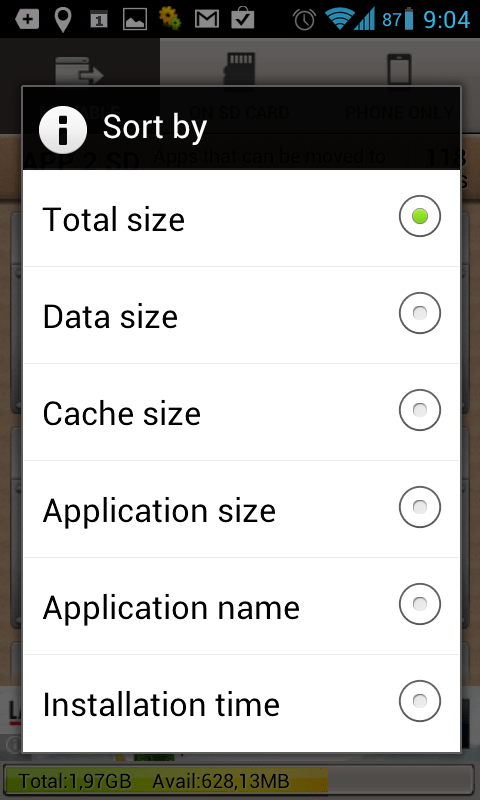Open the location pin status icon
The width and height of the screenshot is (480, 800).
(x=63, y=20)
